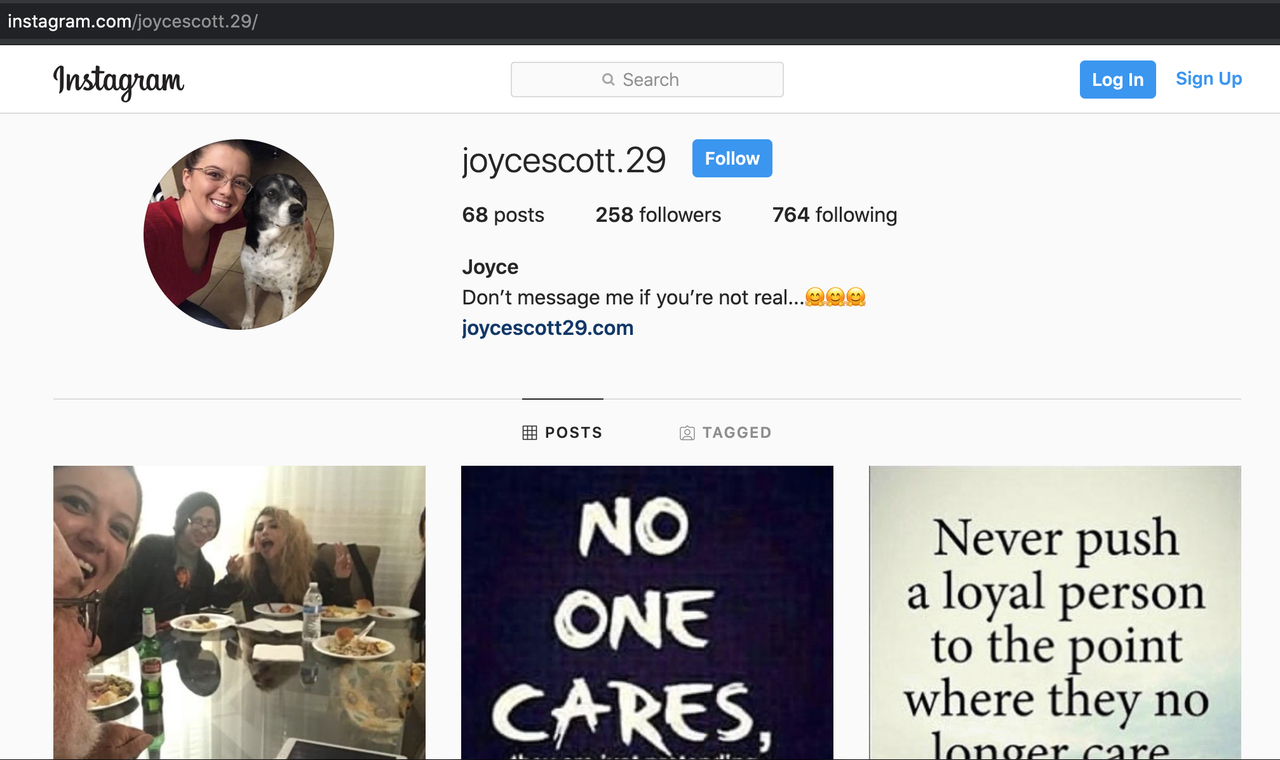1280x760 pixels.
Task: Switch to the TAGGED tab
Action: coord(725,433)
